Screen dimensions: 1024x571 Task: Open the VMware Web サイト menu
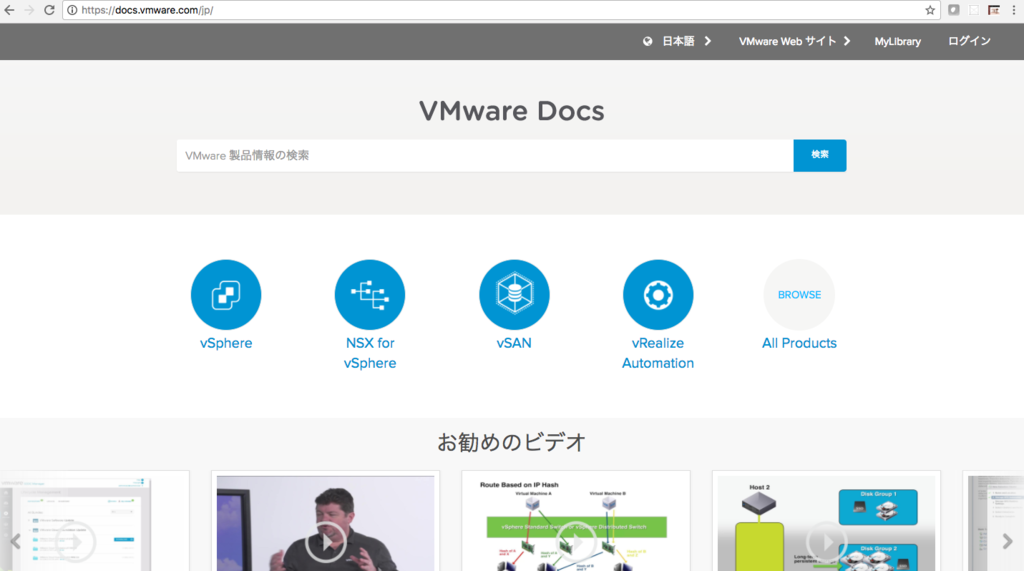pos(787,41)
